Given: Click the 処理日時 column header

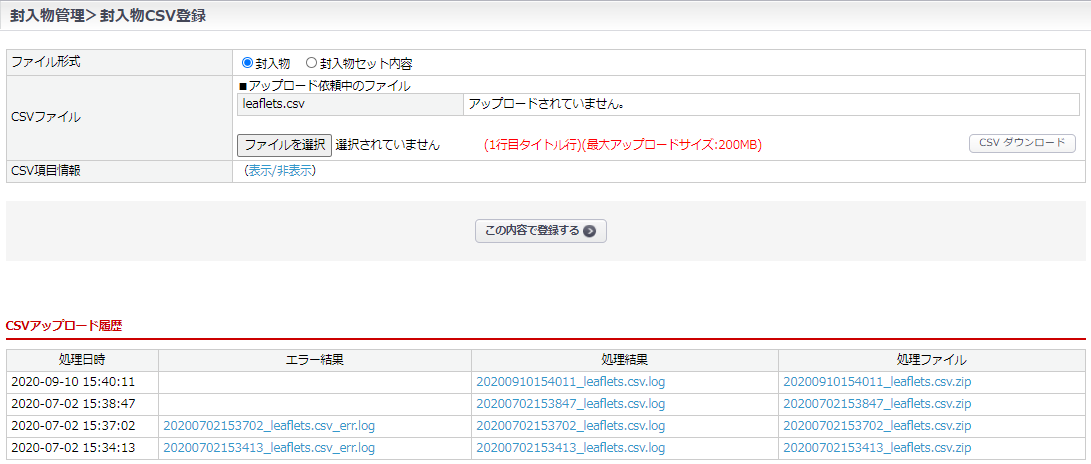Looking at the screenshot, I should (x=82, y=360).
